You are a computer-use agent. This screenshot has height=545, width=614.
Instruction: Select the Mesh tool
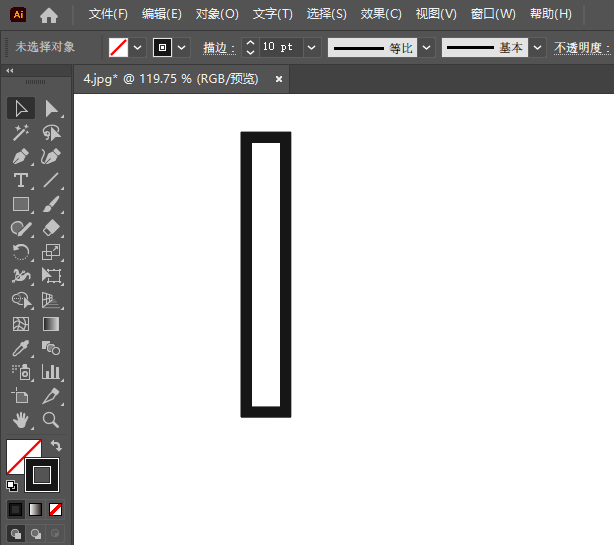[21, 324]
